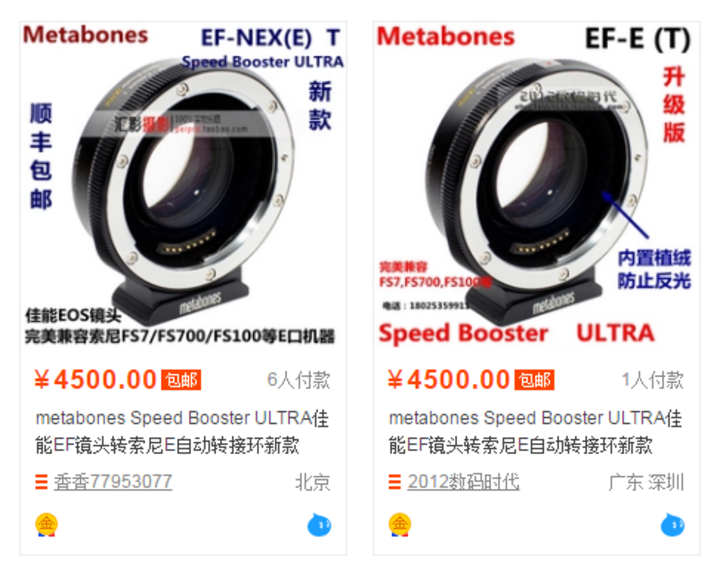Click the 6人付款 purchase count
The image size is (720, 572).
coord(298,380)
